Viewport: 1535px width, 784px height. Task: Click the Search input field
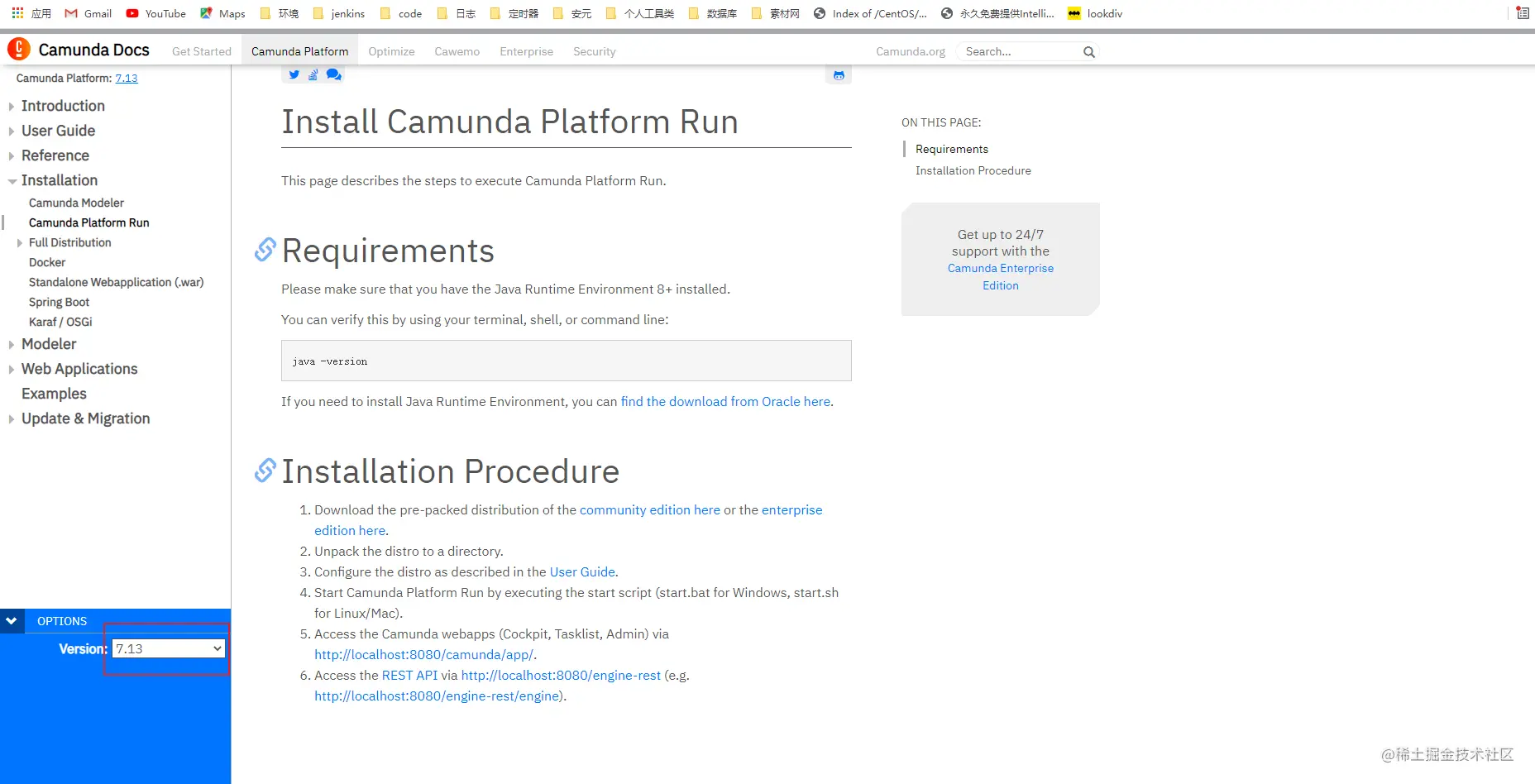pyautogui.click(x=1021, y=51)
